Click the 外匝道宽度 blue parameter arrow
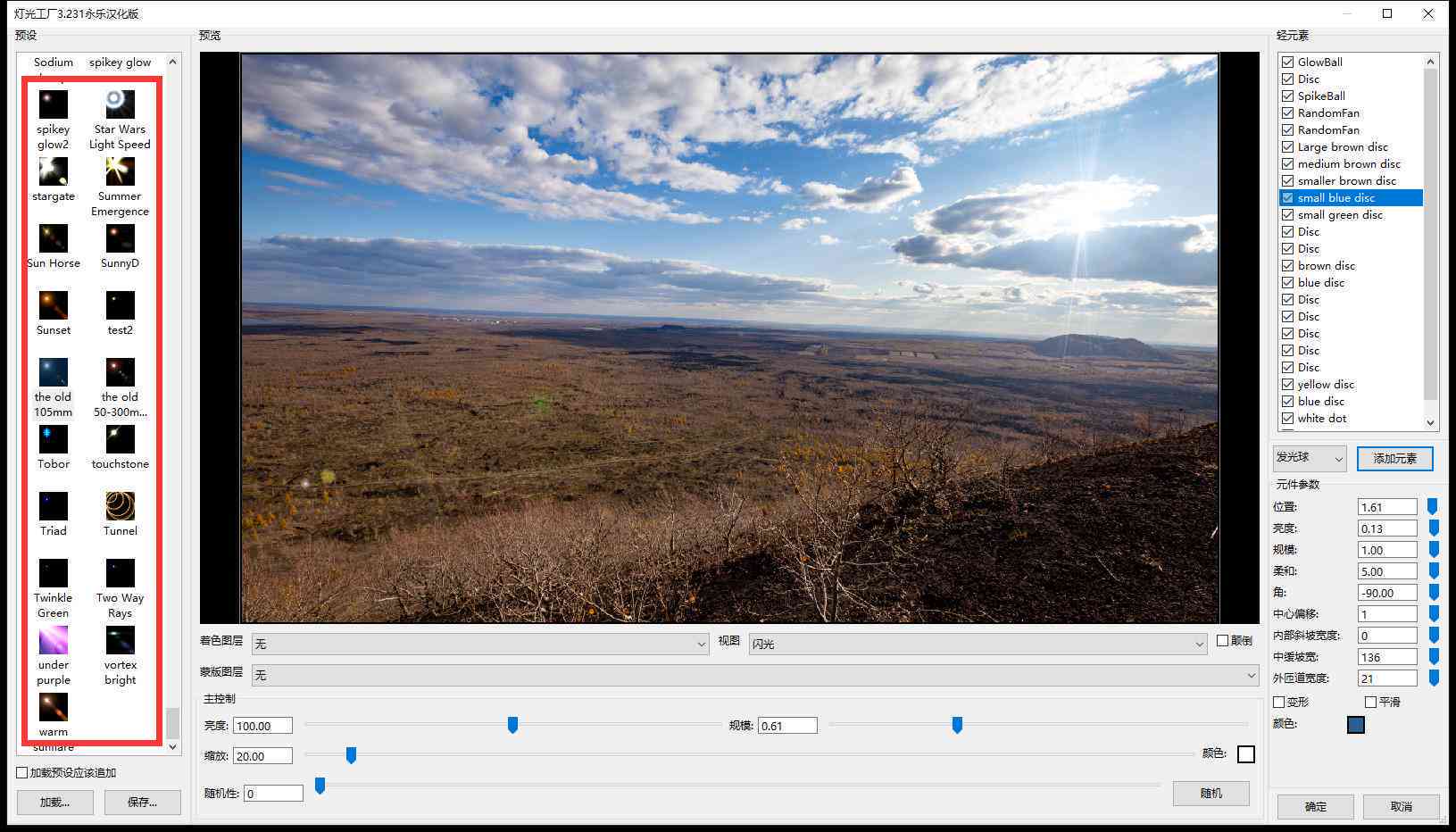Image resolution: width=1456 pixels, height=832 pixels. pos(1433,678)
